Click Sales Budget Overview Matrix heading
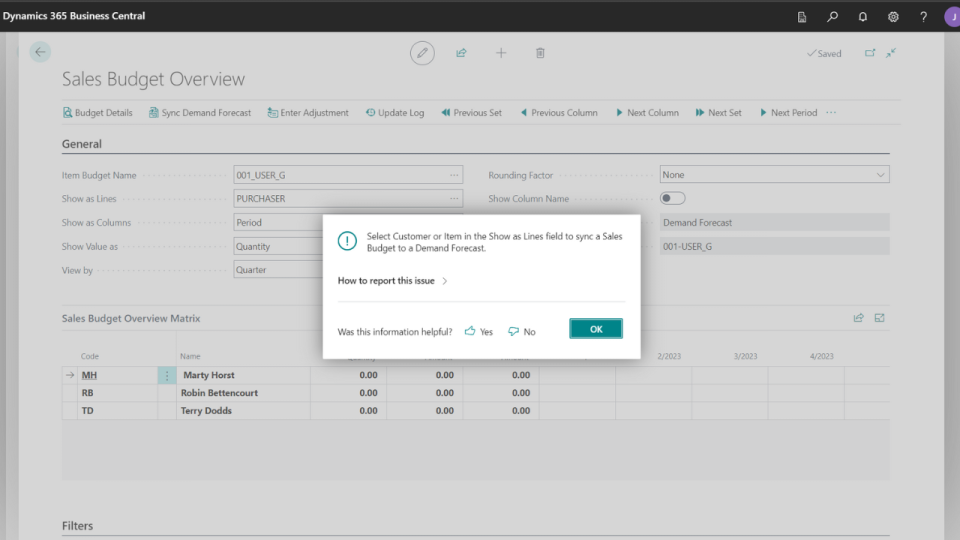This screenshot has height=540, width=960. click(x=131, y=318)
